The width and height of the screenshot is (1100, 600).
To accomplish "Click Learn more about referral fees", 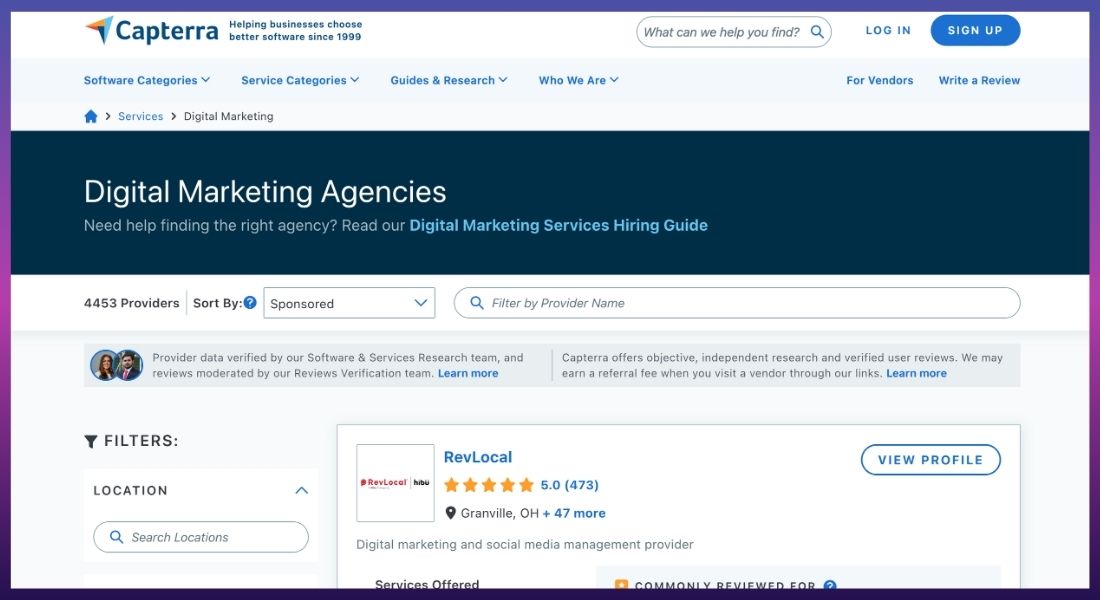I will point(916,373).
